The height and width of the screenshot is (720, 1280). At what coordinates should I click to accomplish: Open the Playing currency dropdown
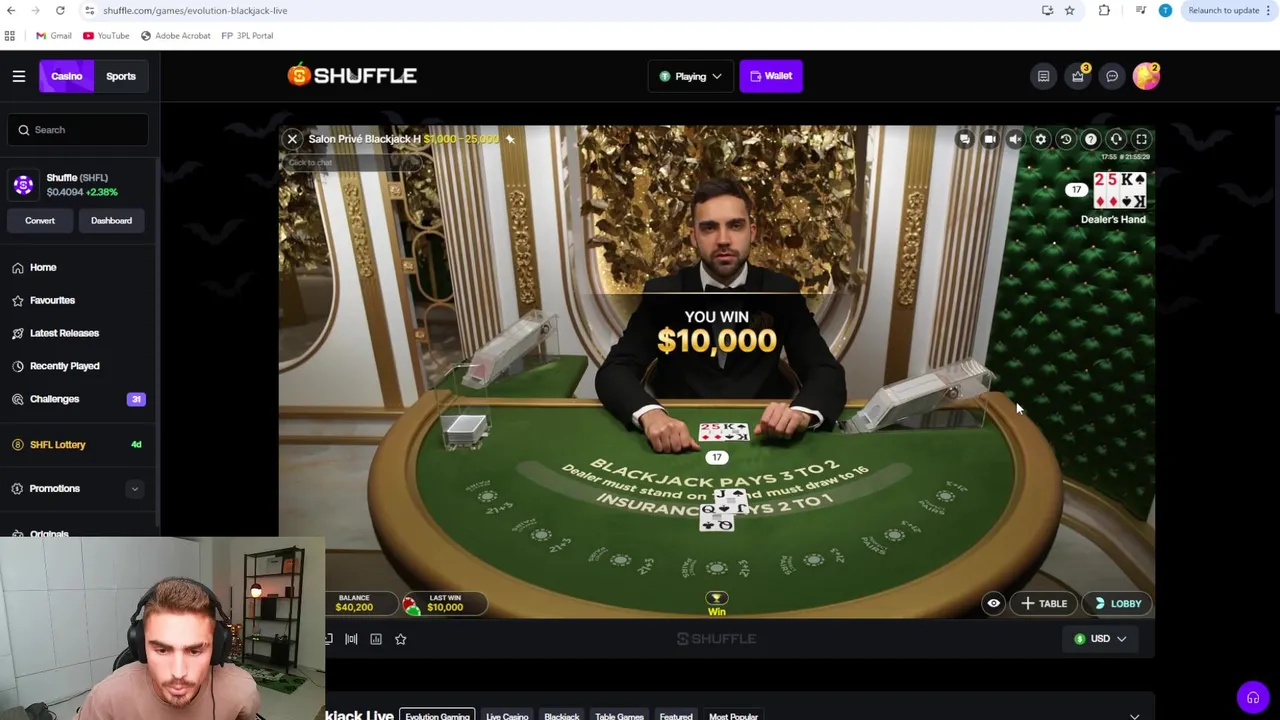click(x=690, y=76)
